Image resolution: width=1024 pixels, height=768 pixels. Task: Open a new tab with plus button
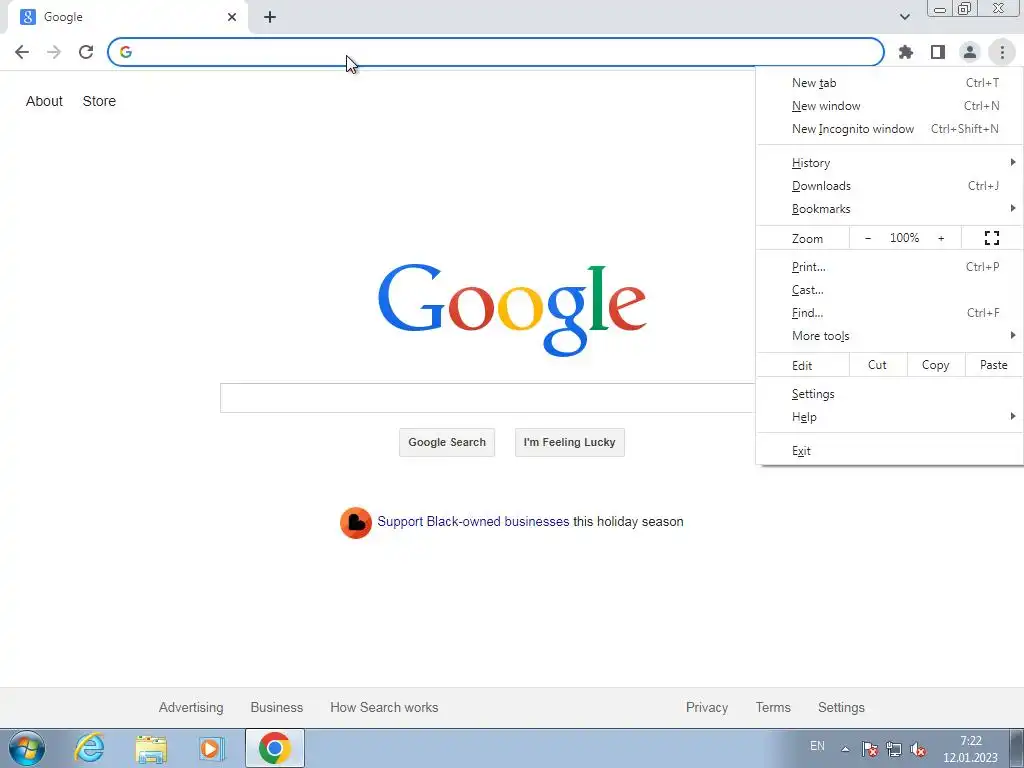point(270,17)
